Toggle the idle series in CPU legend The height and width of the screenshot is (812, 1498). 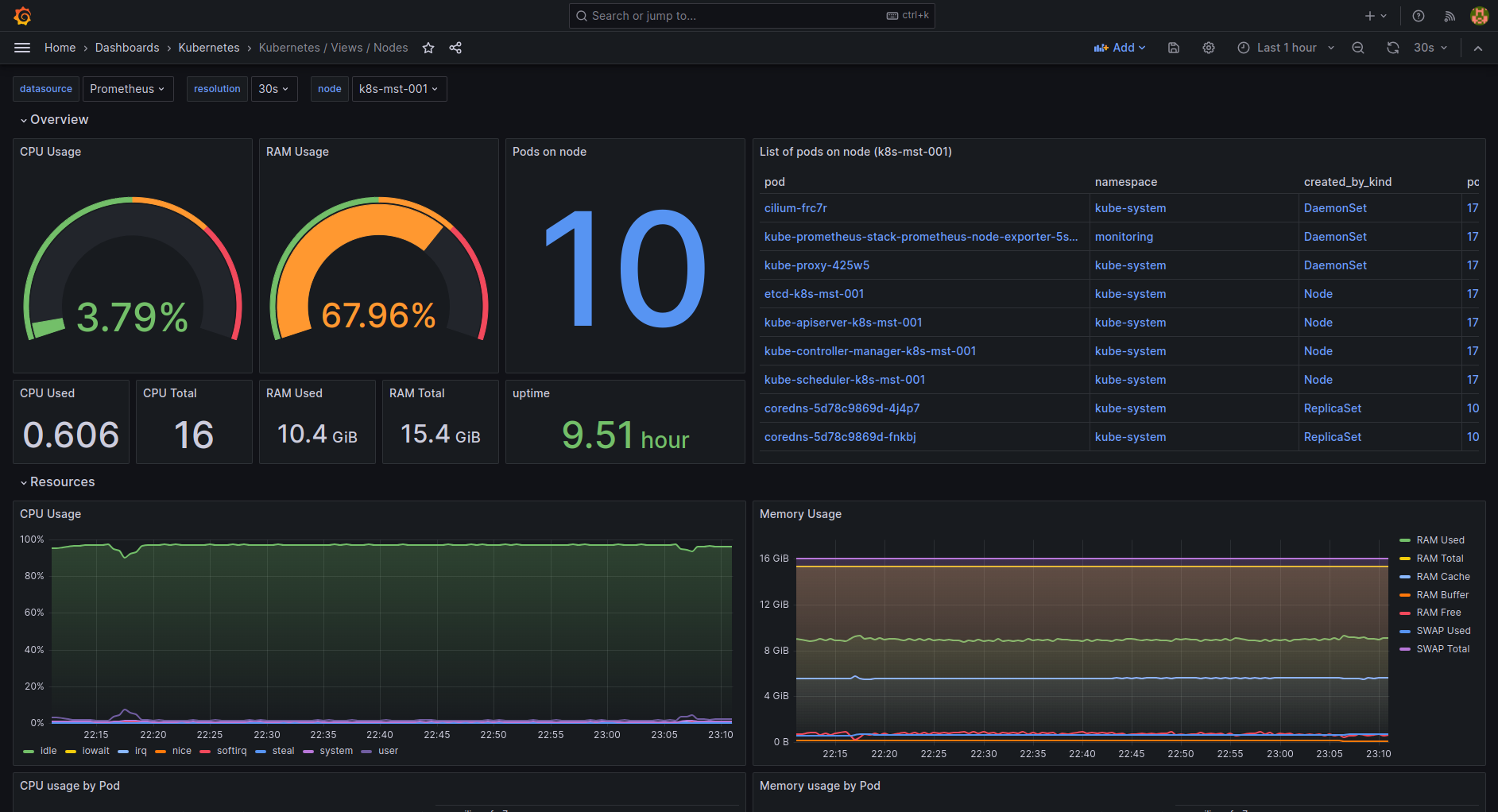48,751
